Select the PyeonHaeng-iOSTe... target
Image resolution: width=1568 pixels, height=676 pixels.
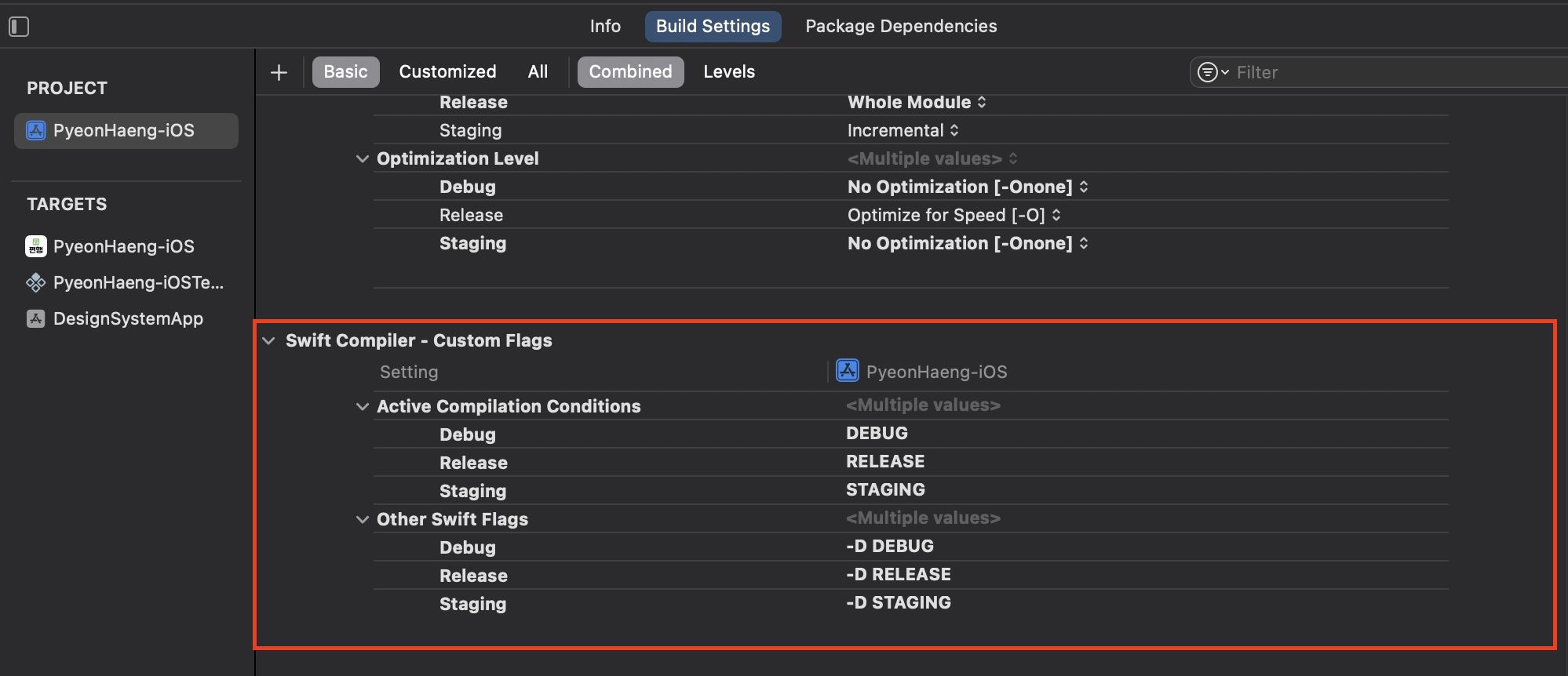[138, 282]
